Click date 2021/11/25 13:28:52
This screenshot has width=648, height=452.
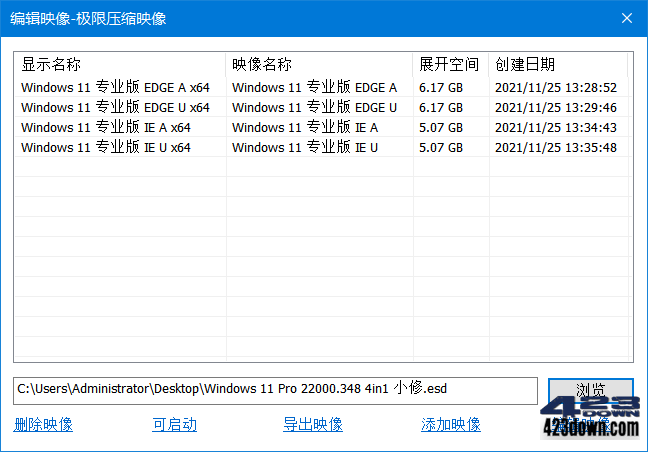[556, 88]
